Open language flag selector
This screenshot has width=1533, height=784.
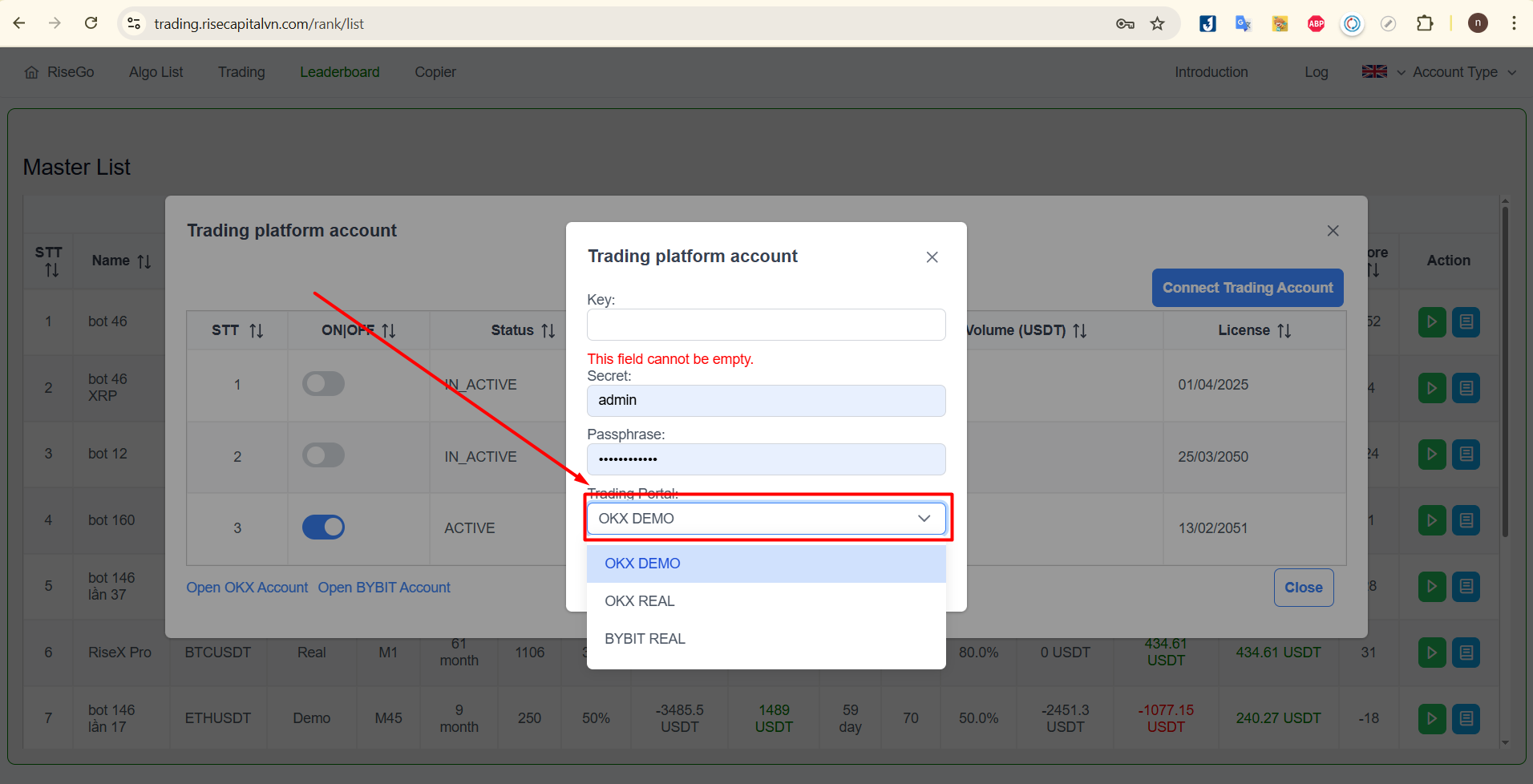1383,71
